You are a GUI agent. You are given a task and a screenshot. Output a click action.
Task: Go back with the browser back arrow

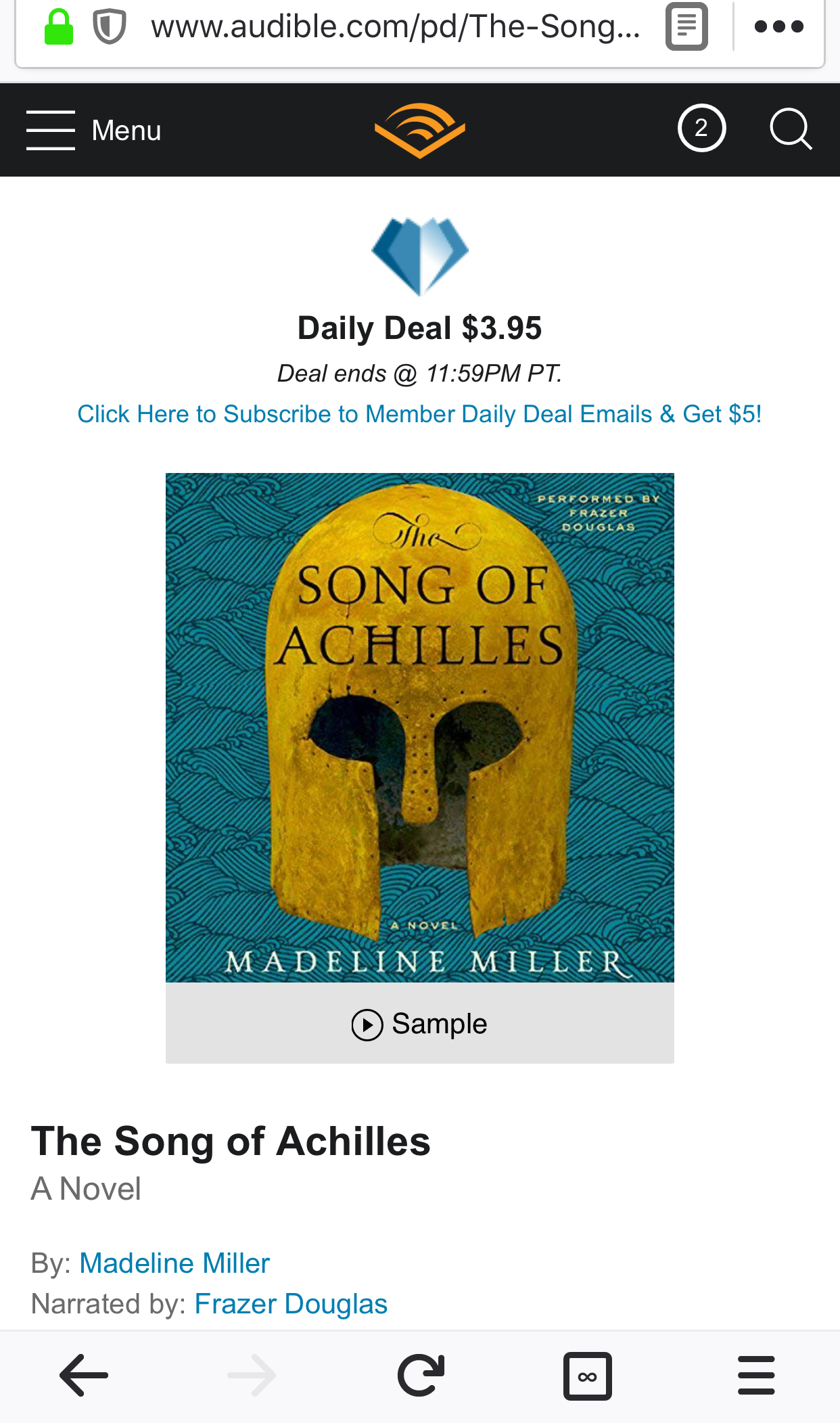tap(84, 1375)
